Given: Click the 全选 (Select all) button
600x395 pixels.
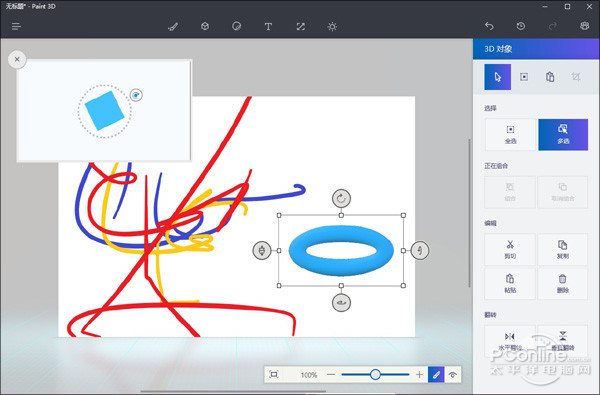Looking at the screenshot, I should pos(510,134).
